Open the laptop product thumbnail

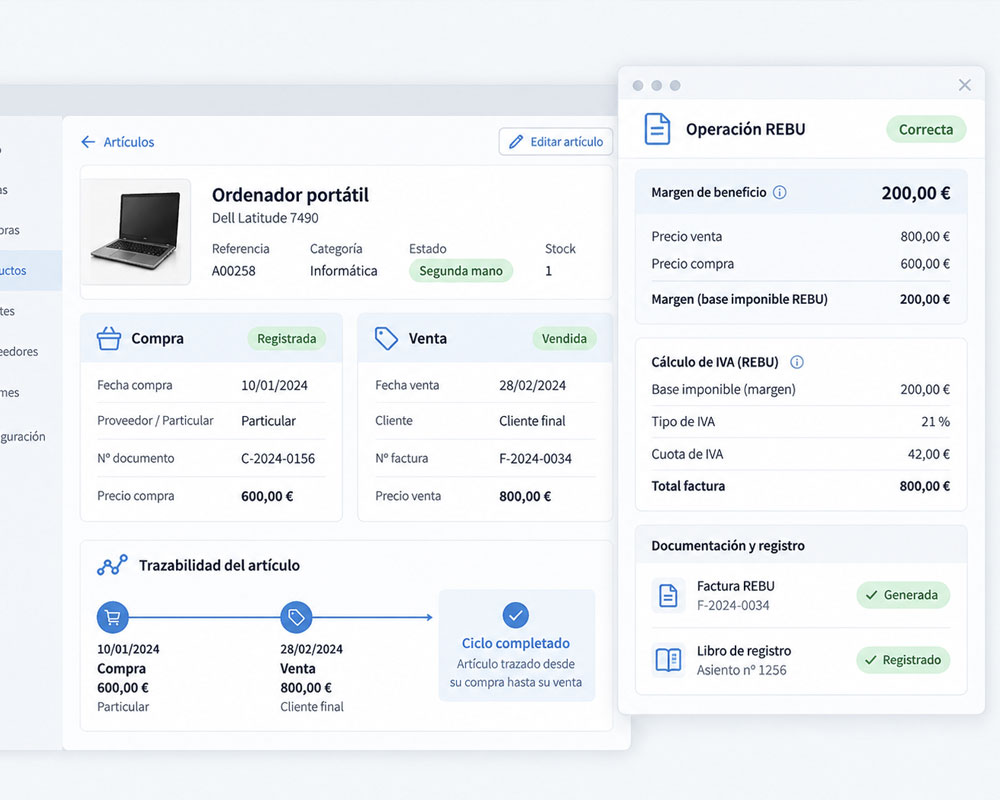click(136, 231)
